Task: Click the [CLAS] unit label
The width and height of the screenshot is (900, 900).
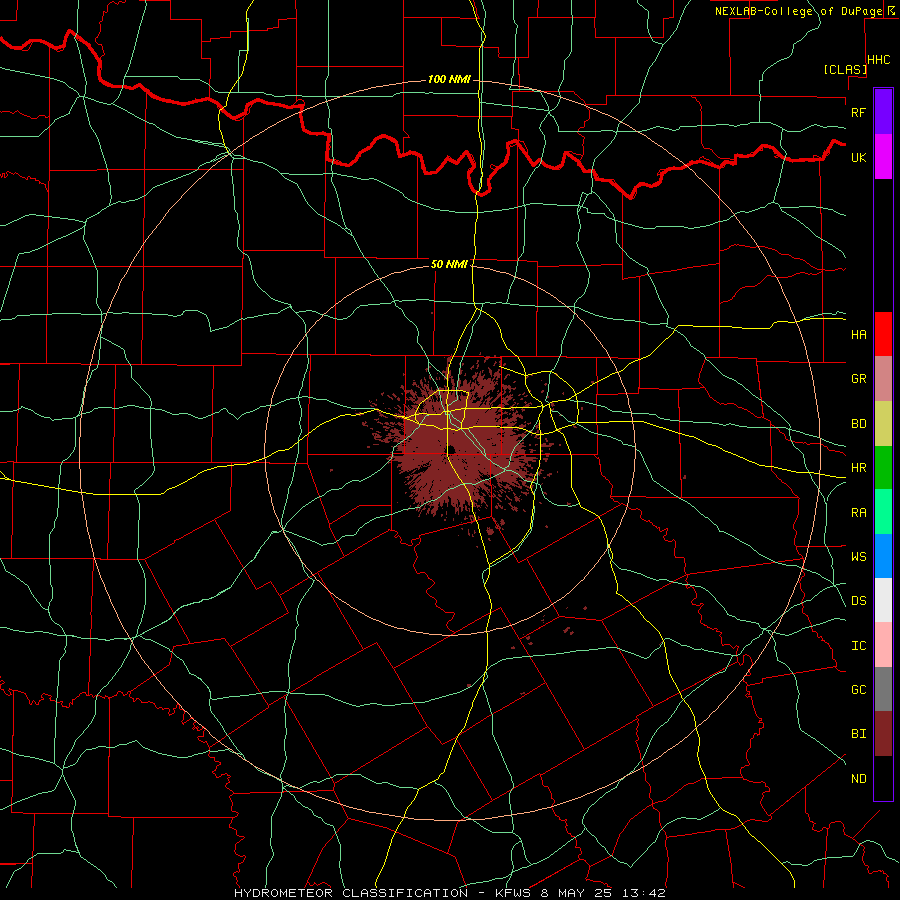Action: [845, 69]
